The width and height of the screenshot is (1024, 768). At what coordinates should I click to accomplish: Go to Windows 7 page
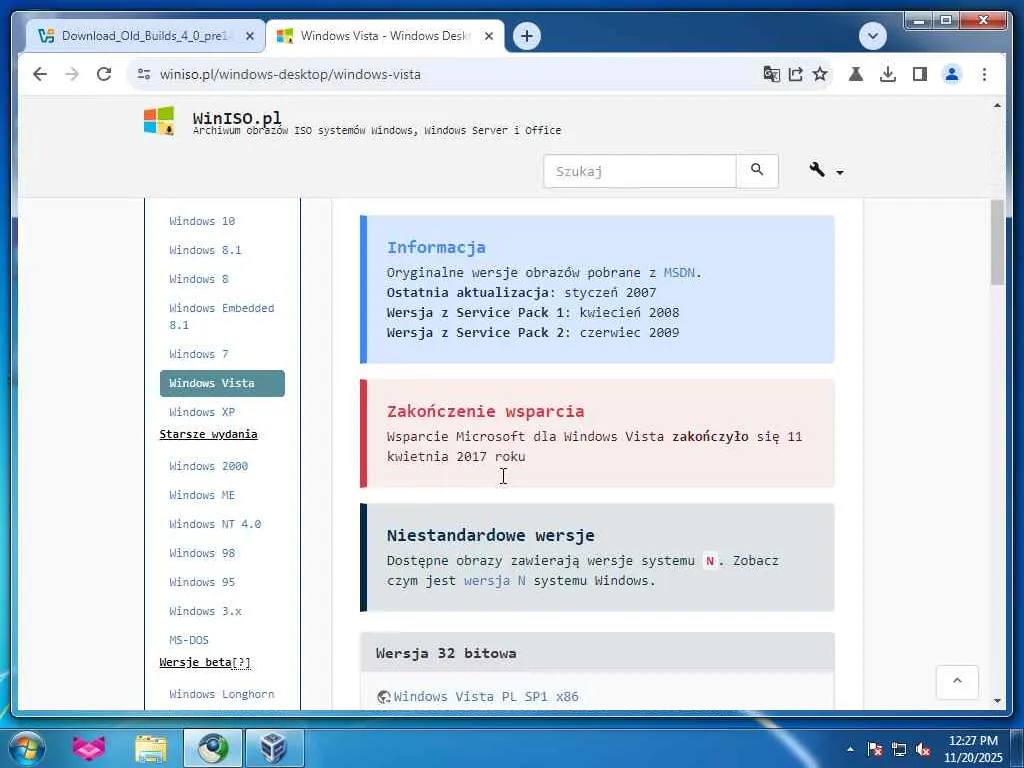[199, 354]
